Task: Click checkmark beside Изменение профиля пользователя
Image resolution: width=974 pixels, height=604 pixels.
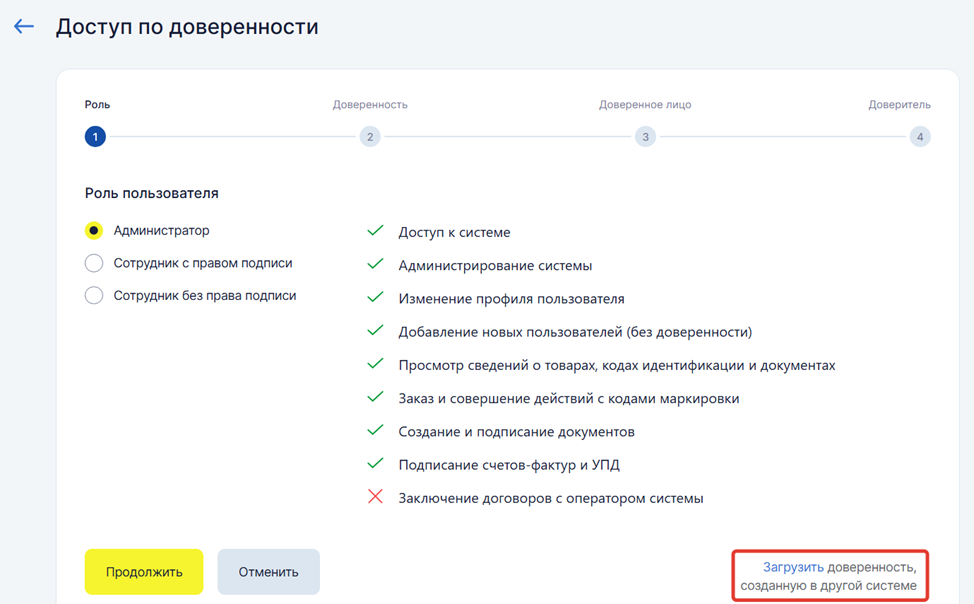Action: (x=376, y=298)
